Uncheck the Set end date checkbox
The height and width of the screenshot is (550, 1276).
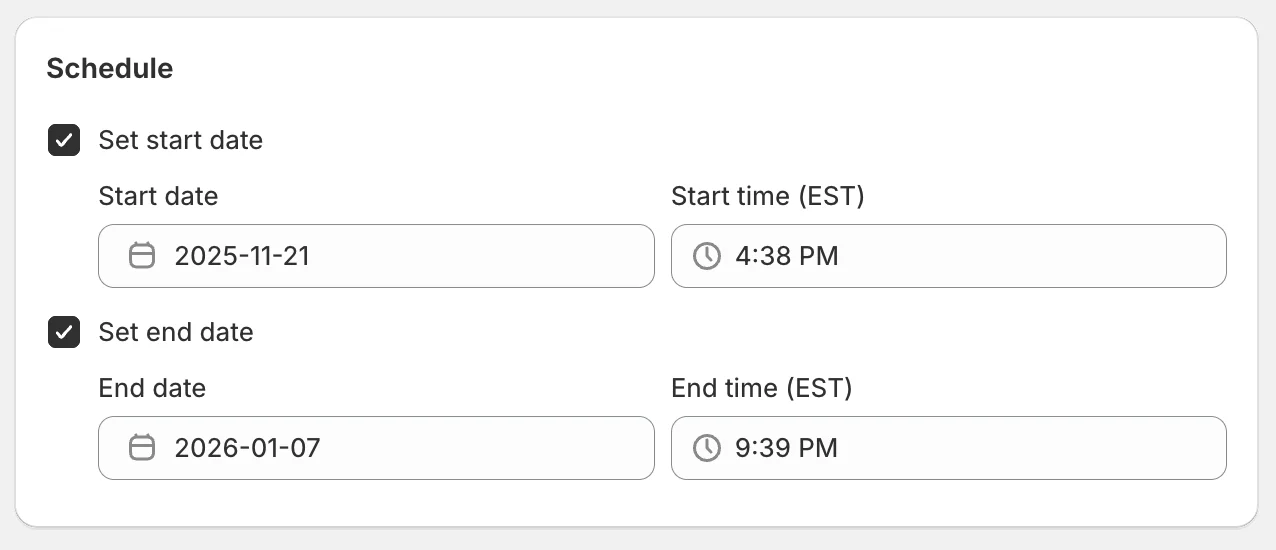click(x=64, y=332)
